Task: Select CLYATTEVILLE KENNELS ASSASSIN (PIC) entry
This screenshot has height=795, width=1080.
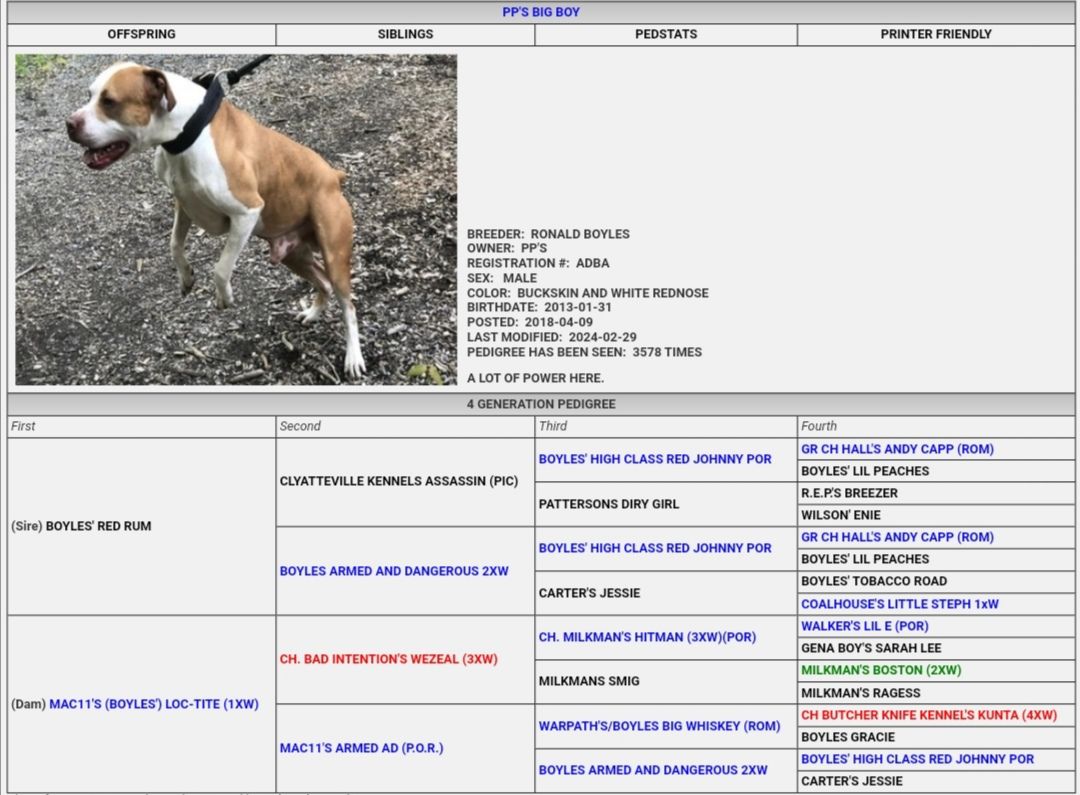Action: coord(399,482)
